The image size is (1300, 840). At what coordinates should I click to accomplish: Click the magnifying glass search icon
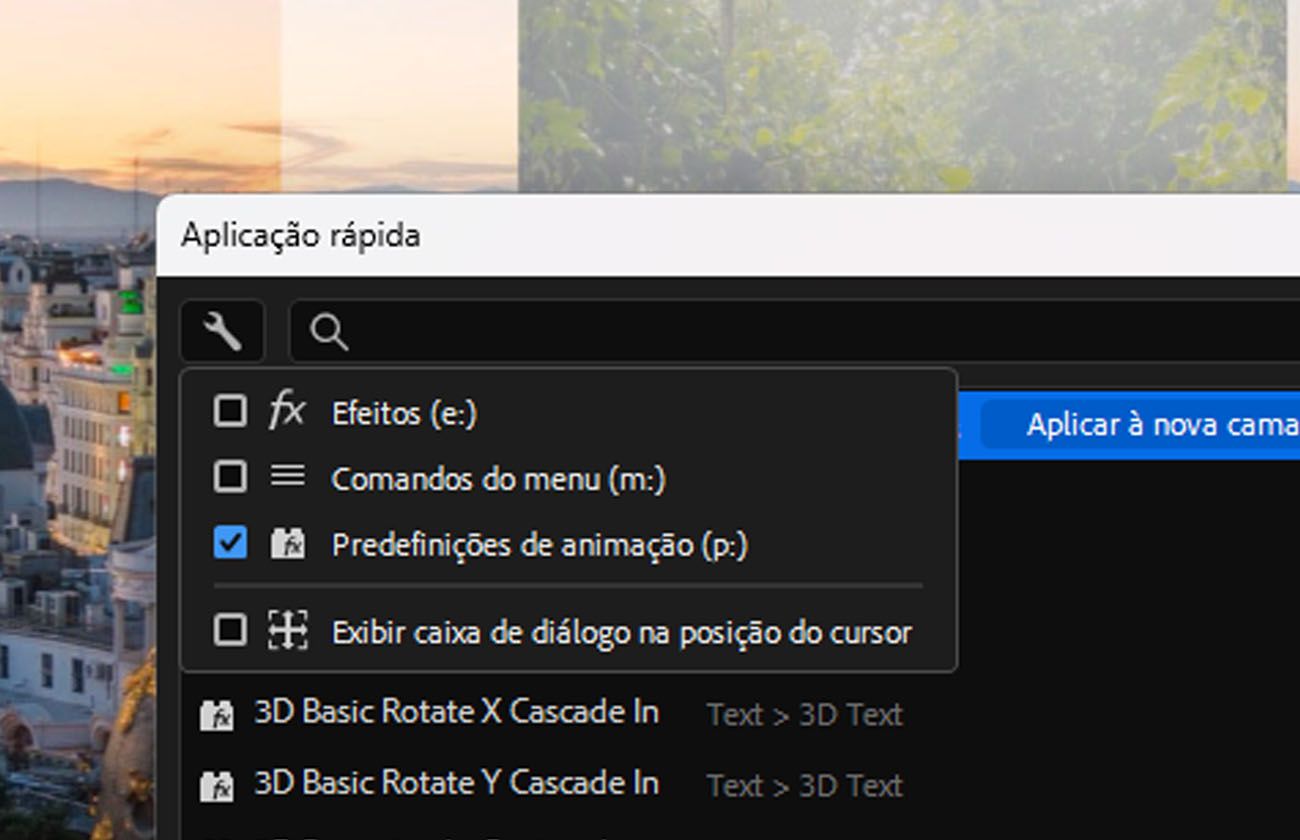point(329,332)
